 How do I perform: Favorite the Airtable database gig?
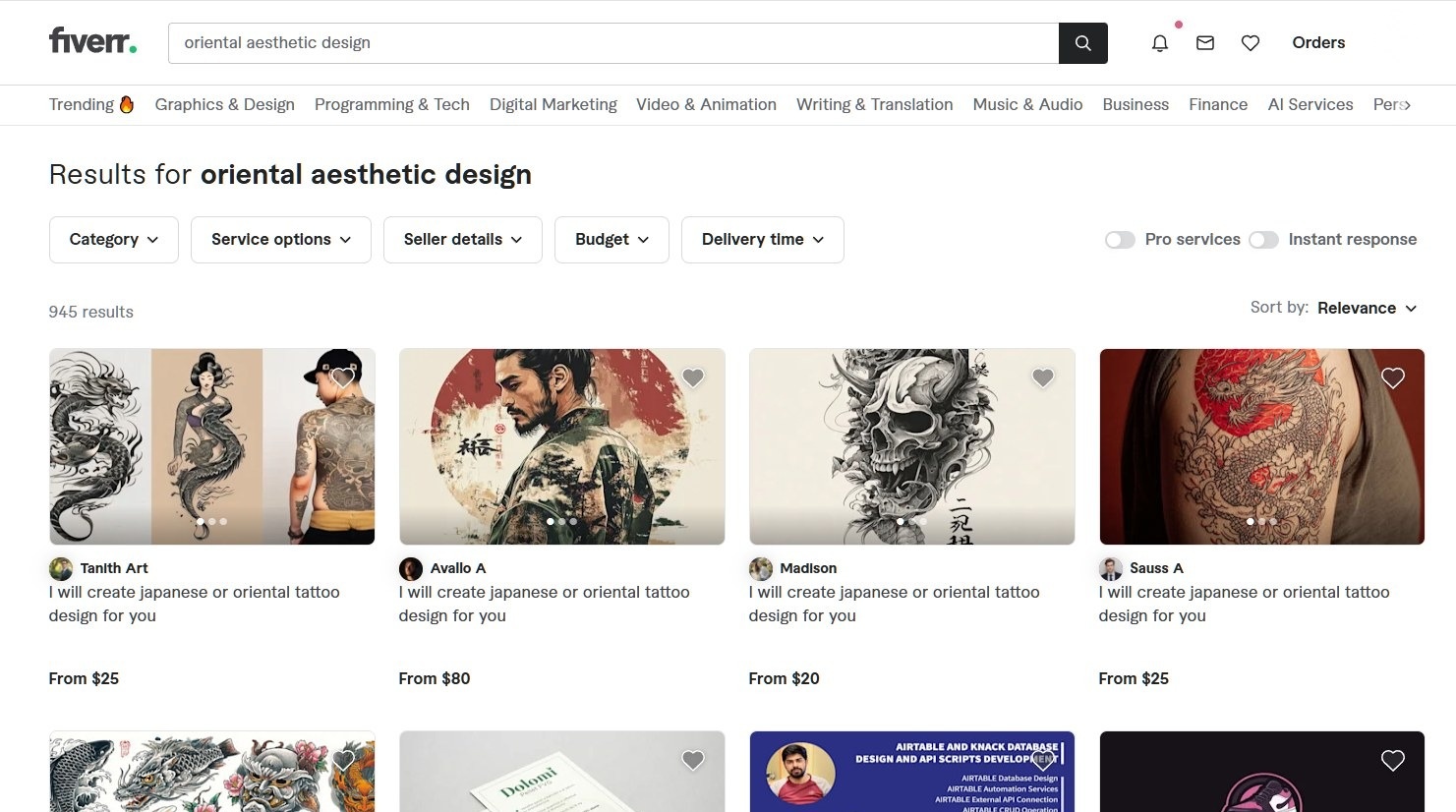tap(1043, 760)
